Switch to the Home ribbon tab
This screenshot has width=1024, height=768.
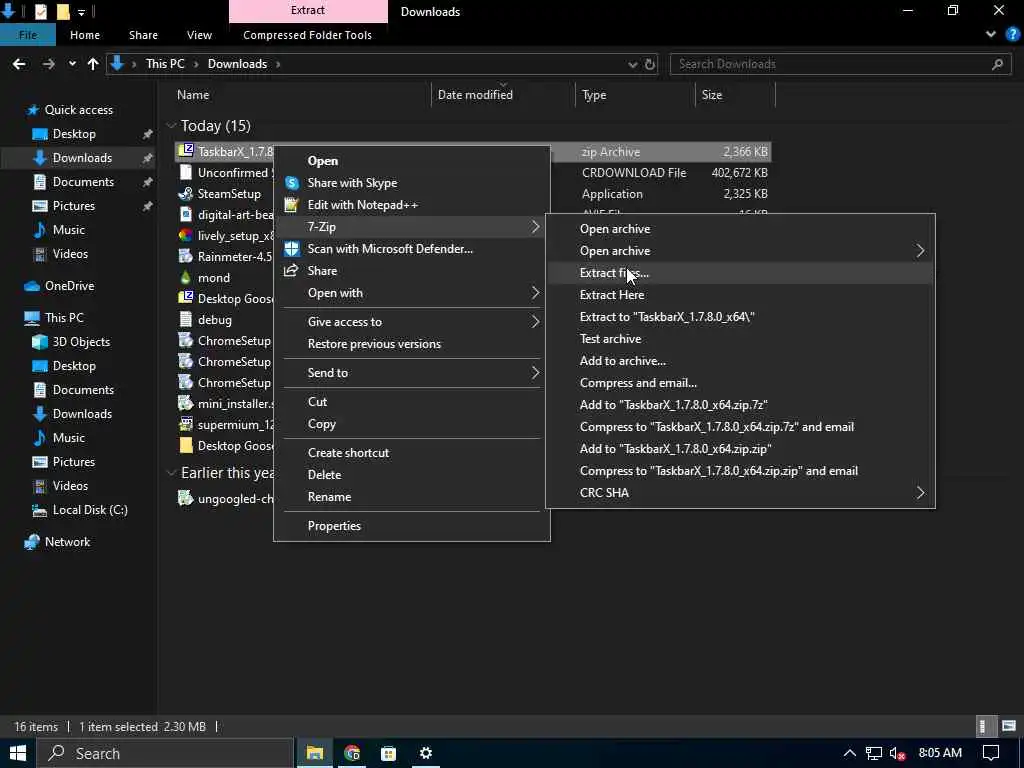[85, 35]
